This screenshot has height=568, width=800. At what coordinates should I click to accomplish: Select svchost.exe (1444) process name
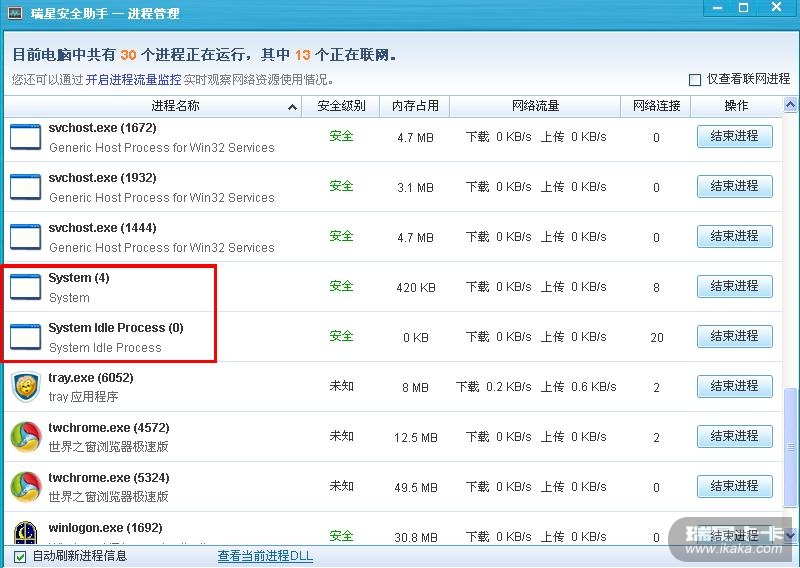(x=103, y=228)
